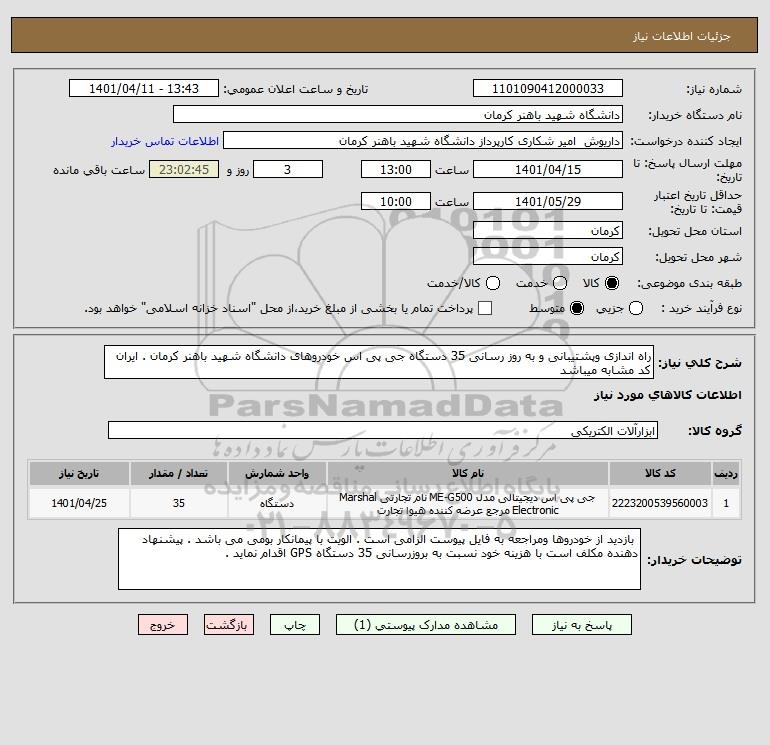This screenshot has width=770, height=745.
Task: Click the شرح کلی نیاز description box
Action: pos(379,362)
